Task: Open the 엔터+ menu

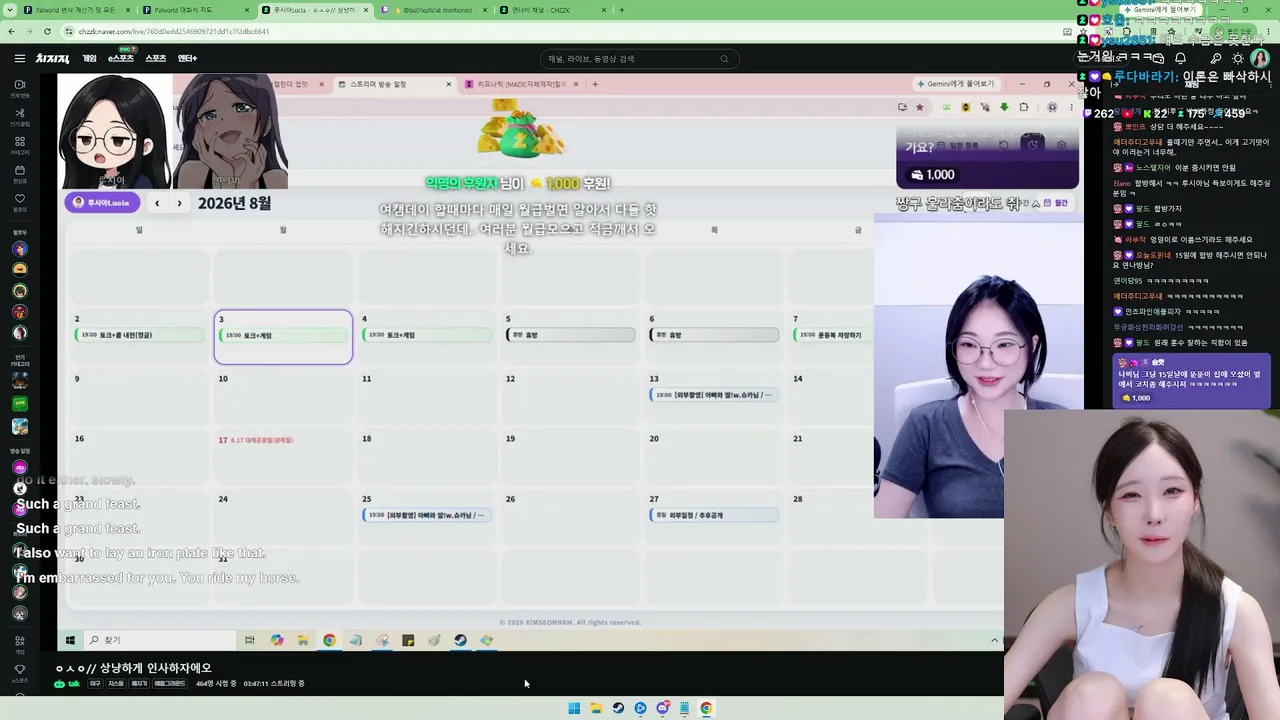Action: (187, 59)
